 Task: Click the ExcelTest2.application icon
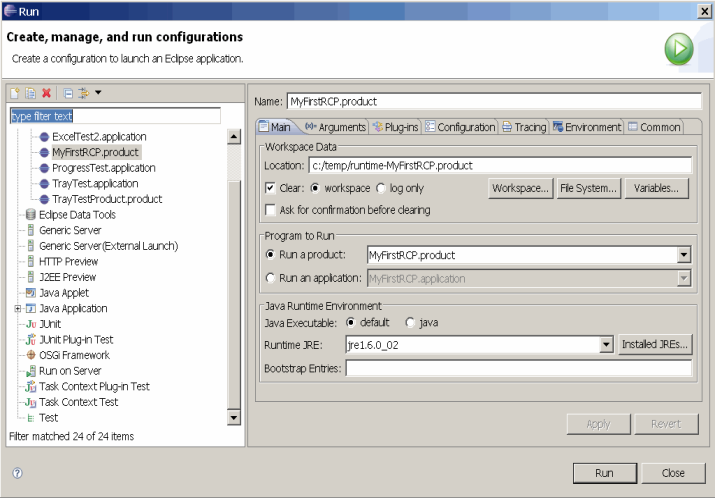[44, 136]
